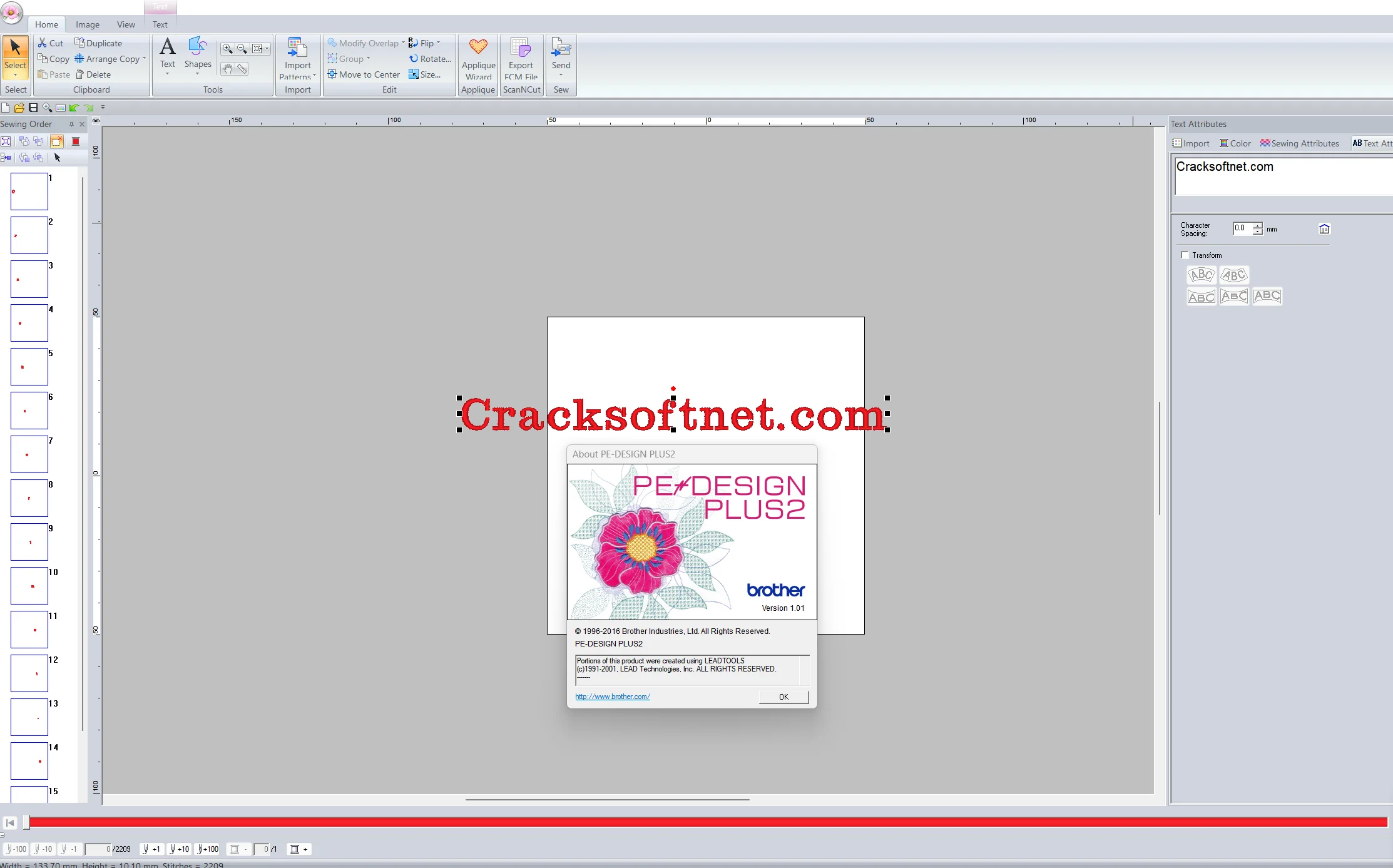Click Move to Center
Screen dimensions: 1393x868
(x=364, y=74)
